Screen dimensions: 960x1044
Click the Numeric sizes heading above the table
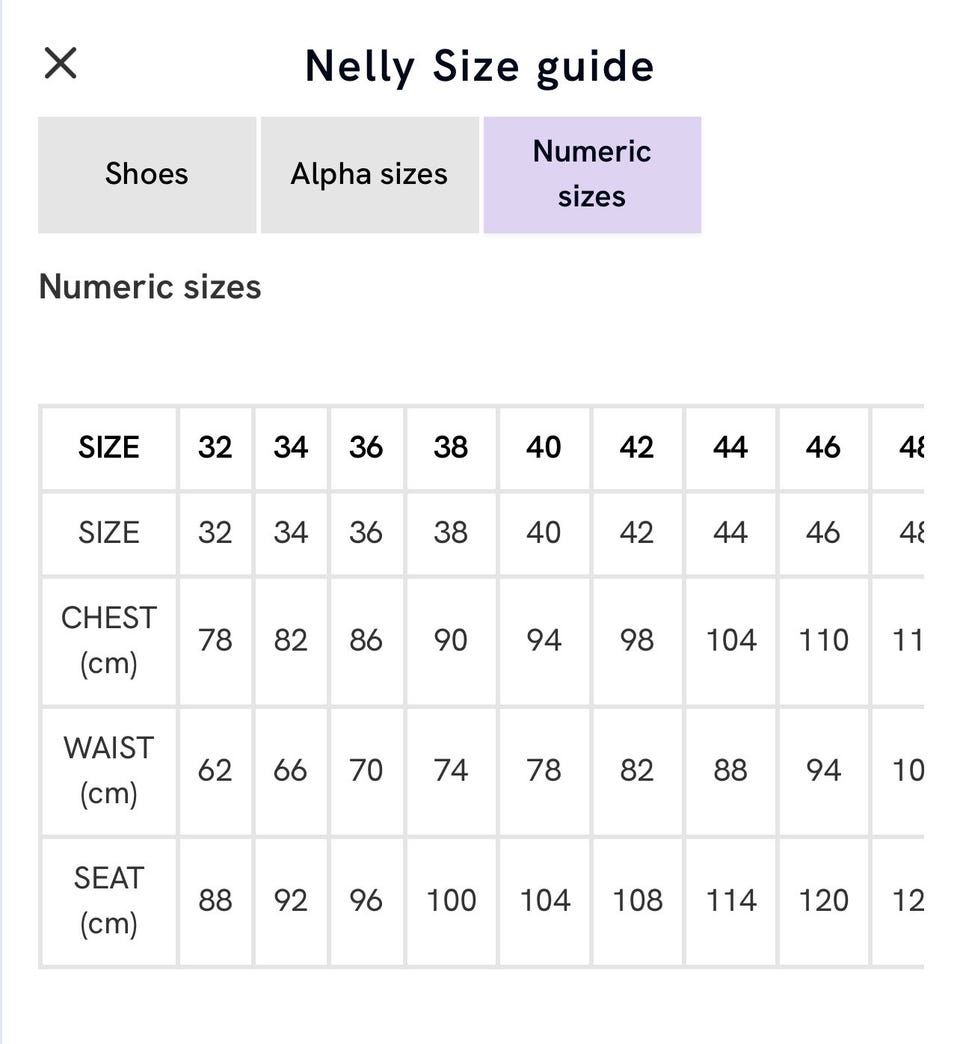(x=150, y=287)
